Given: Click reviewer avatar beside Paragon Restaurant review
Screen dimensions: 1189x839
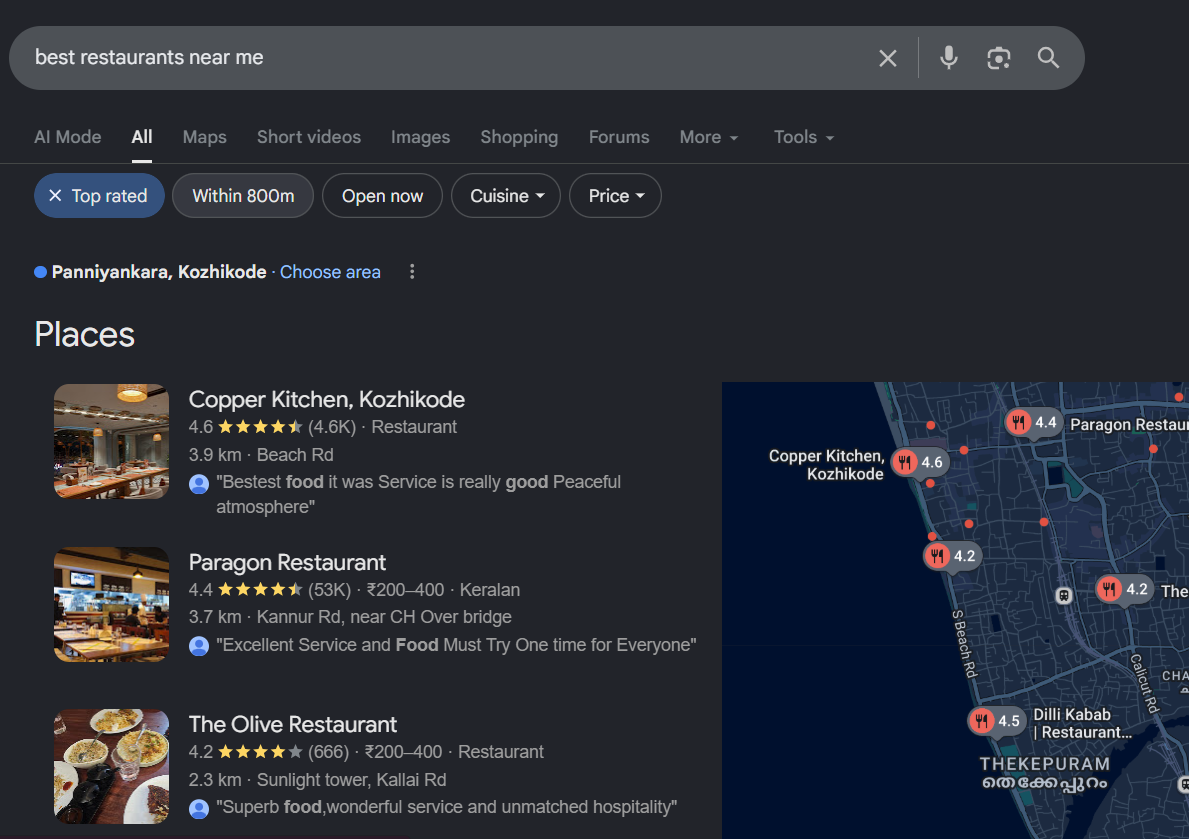Looking at the screenshot, I should (x=199, y=646).
